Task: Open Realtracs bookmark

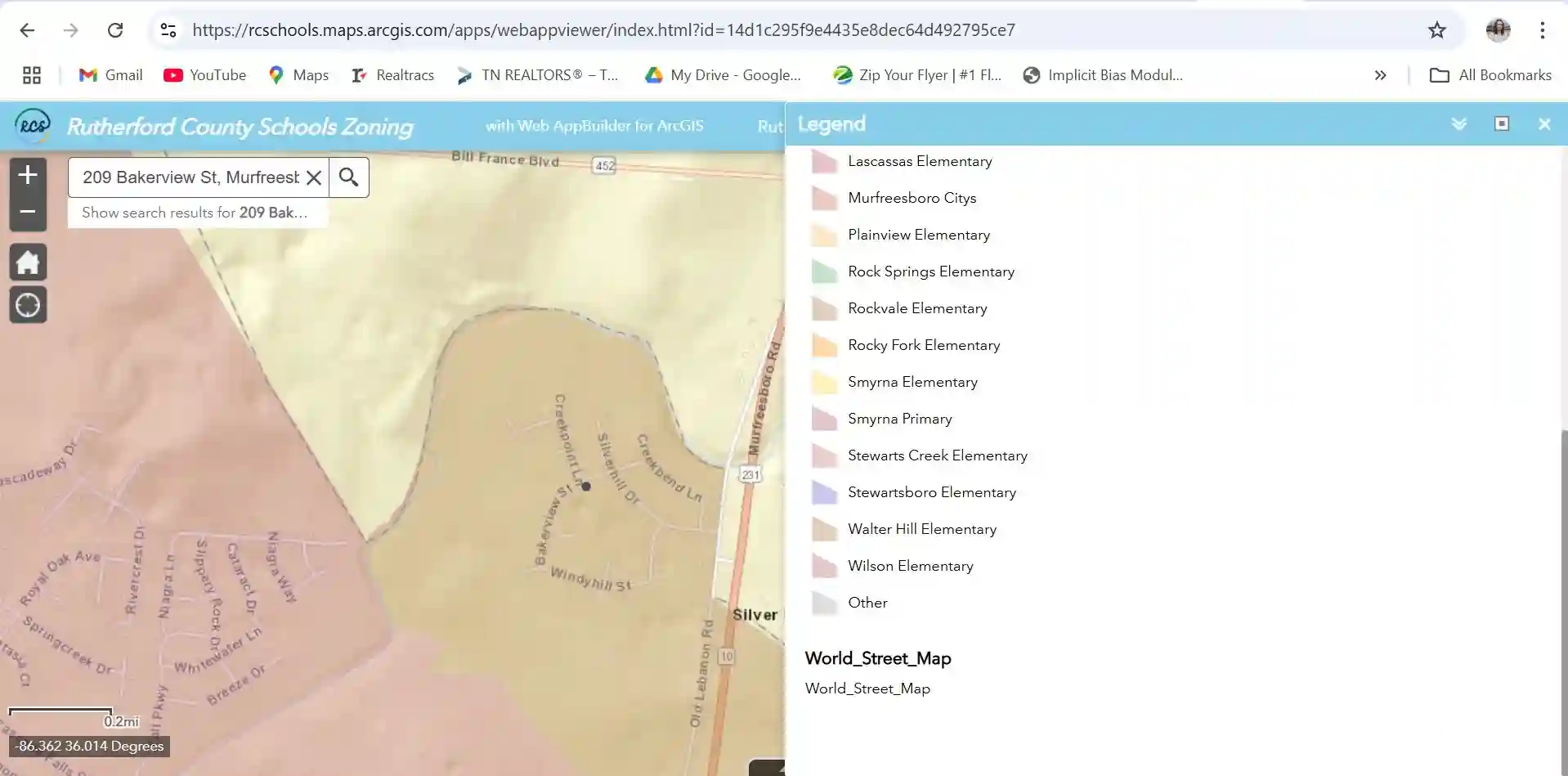Action: pos(392,75)
